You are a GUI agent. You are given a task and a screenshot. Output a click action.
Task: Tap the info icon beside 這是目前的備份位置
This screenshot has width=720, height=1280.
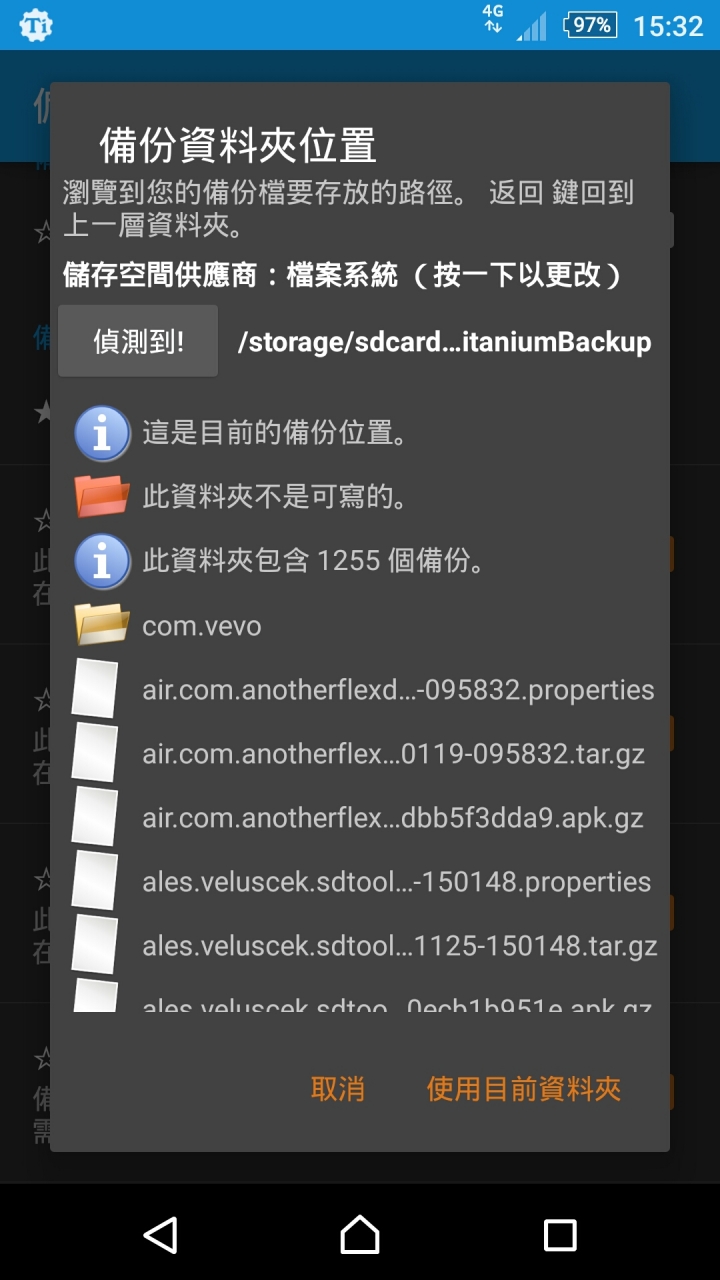click(x=102, y=434)
